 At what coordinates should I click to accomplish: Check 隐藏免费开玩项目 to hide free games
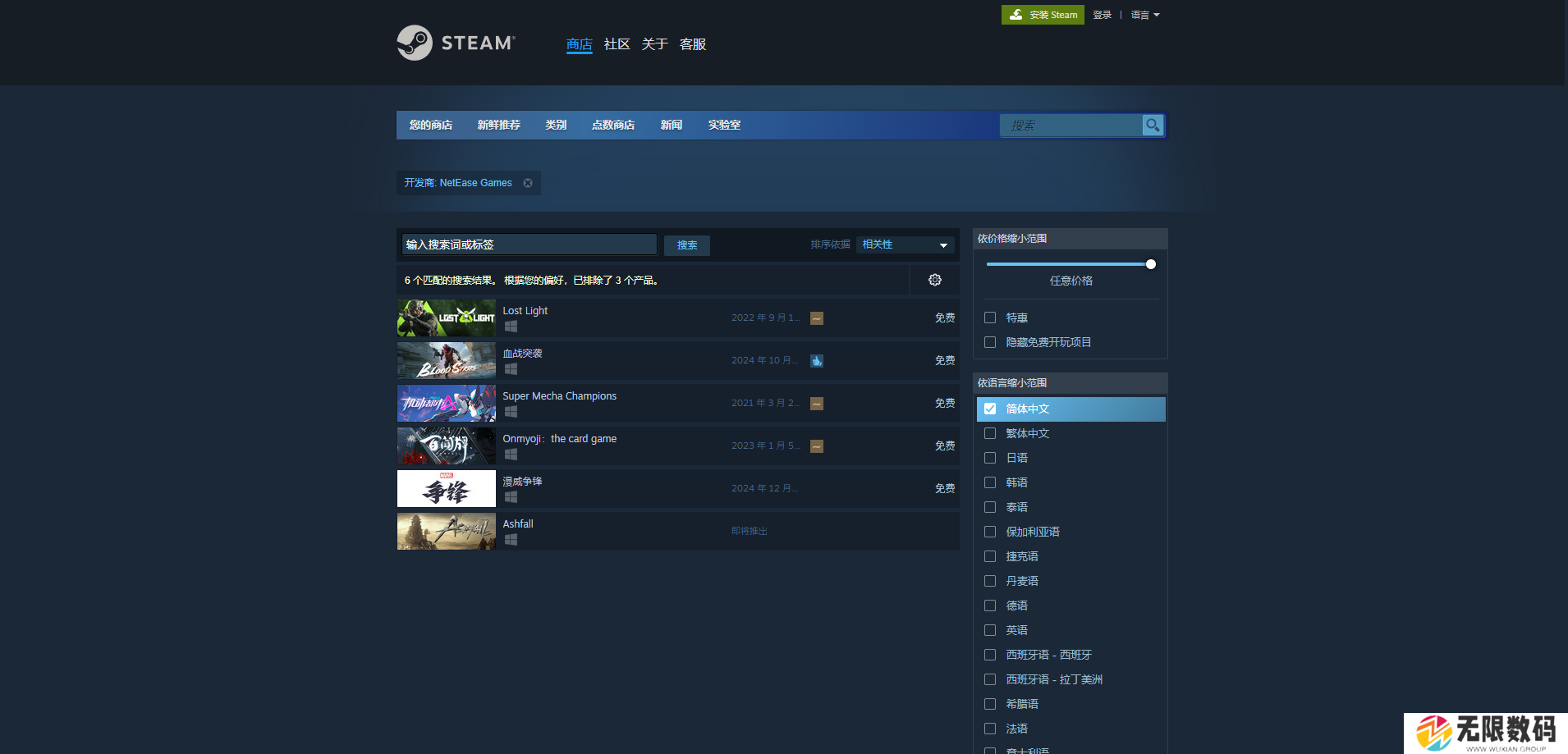click(x=990, y=342)
